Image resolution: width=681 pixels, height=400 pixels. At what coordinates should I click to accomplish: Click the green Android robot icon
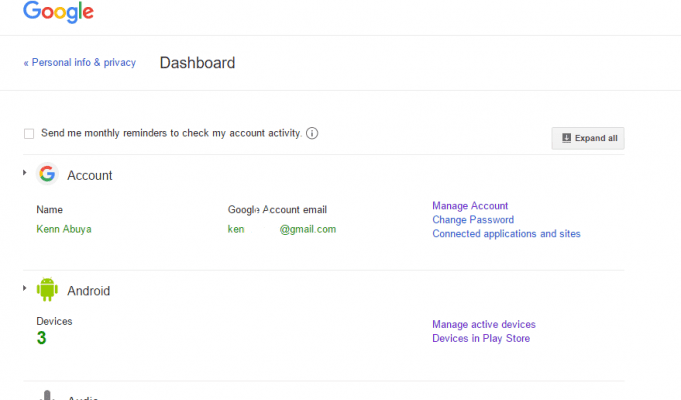(x=47, y=289)
